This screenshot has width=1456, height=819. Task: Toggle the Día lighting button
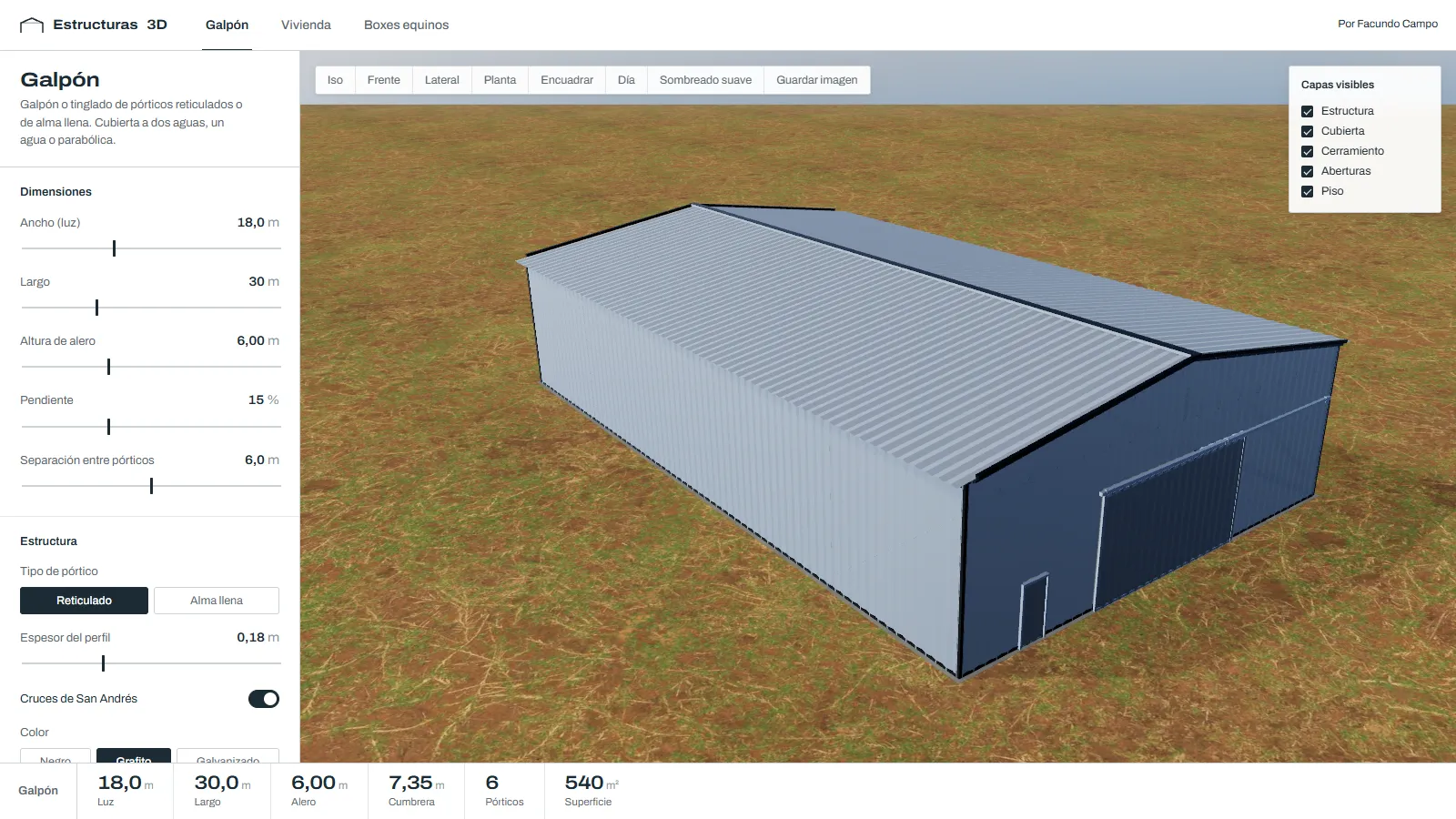[626, 80]
